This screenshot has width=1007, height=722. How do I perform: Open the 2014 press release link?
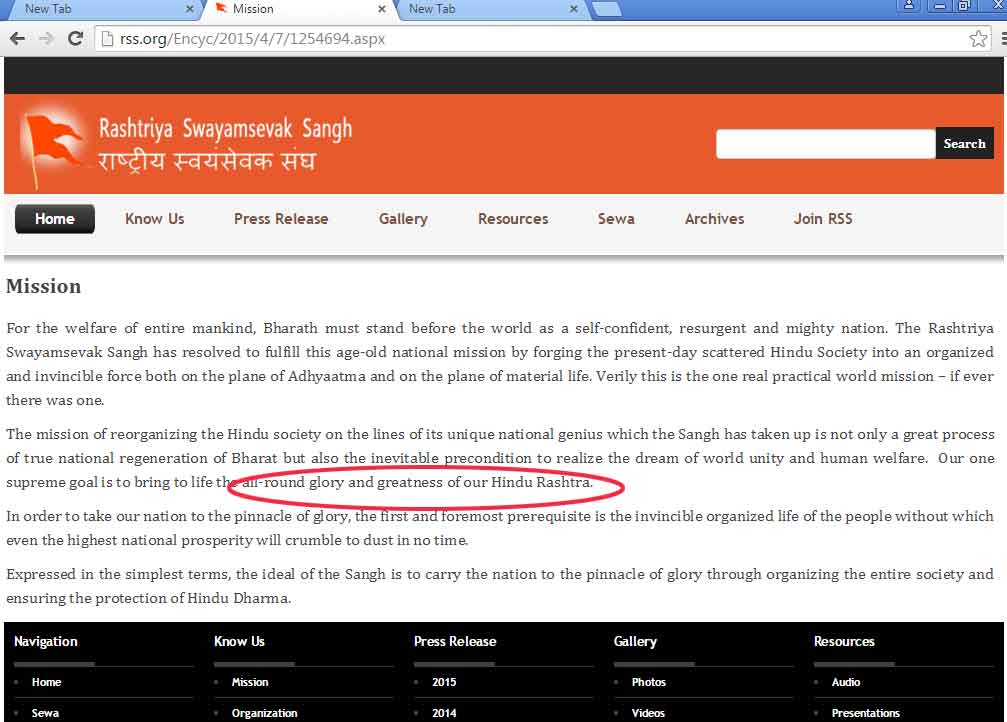click(x=444, y=713)
